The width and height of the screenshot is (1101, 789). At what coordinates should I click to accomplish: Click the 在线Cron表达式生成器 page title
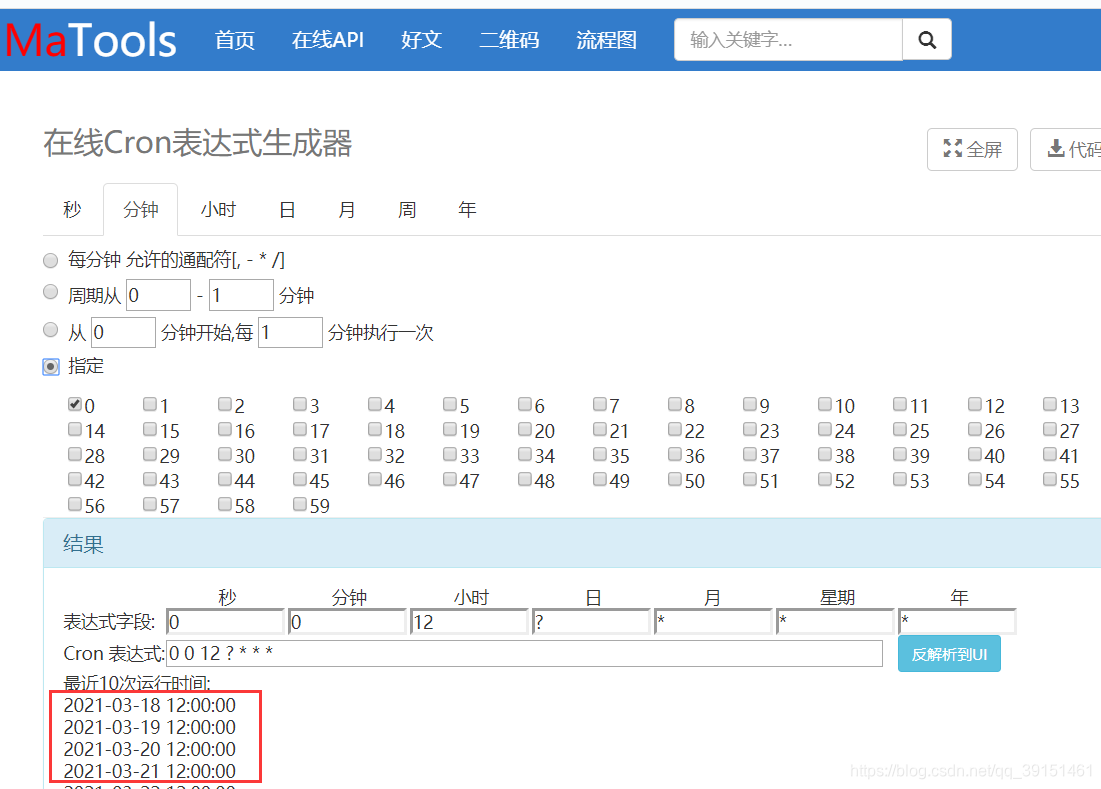pyautogui.click(x=197, y=143)
